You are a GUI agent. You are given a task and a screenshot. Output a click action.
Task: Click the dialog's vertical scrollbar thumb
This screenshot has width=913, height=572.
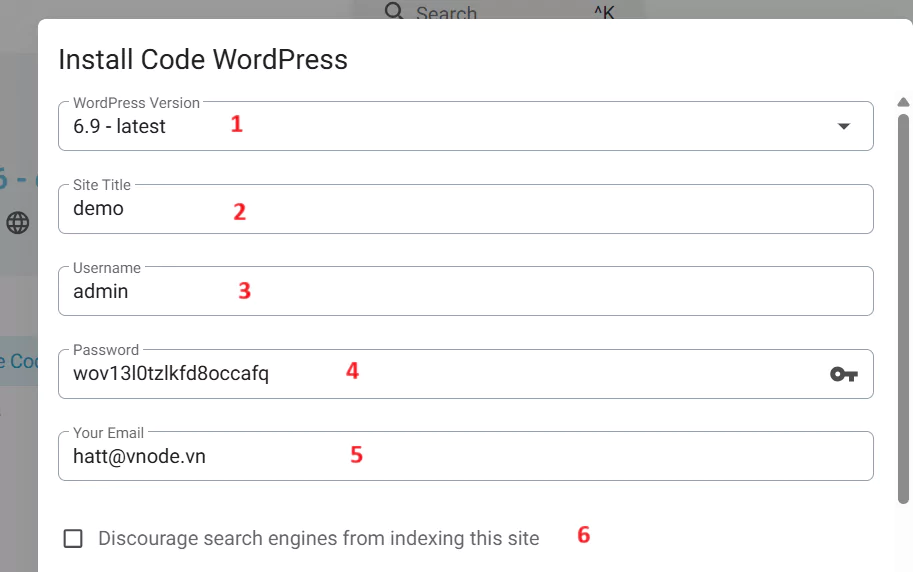click(903, 300)
